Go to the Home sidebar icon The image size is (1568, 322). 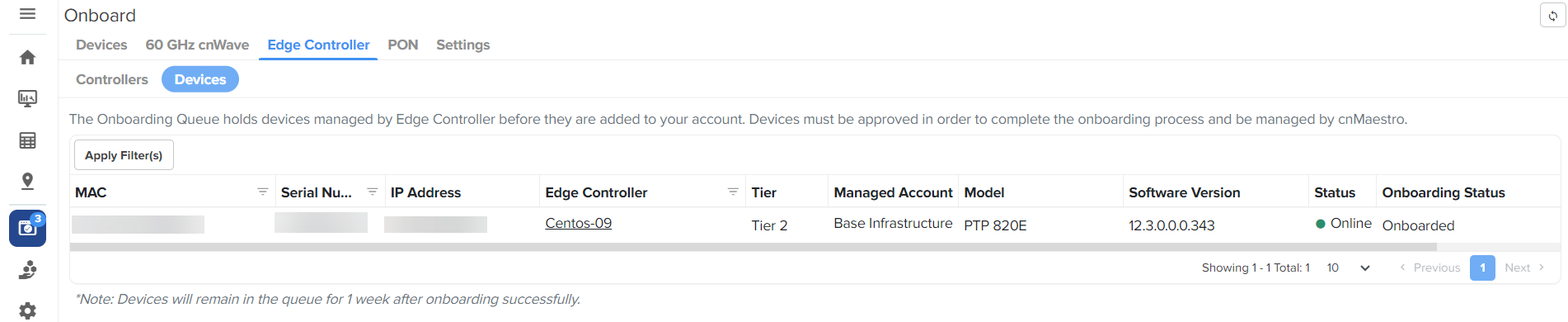pyautogui.click(x=27, y=57)
